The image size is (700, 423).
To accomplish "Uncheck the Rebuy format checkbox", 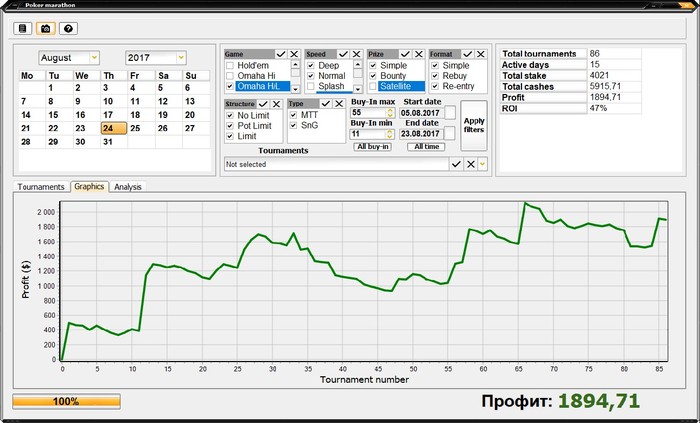I will pos(435,76).
